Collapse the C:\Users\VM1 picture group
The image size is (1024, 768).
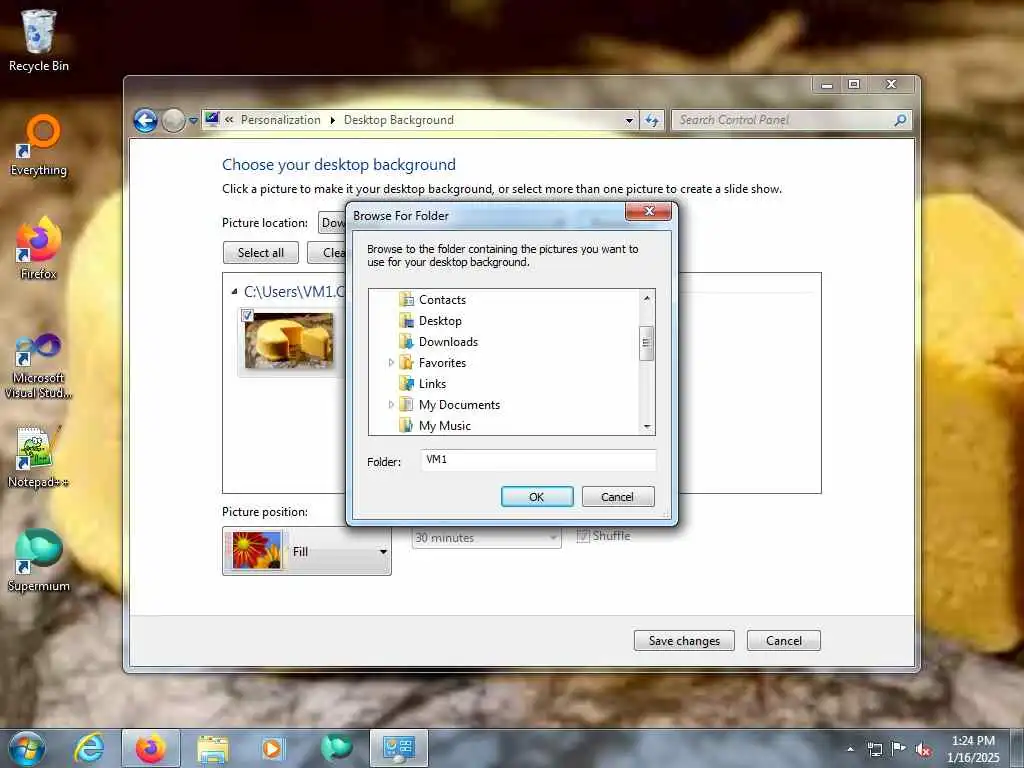coord(234,291)
